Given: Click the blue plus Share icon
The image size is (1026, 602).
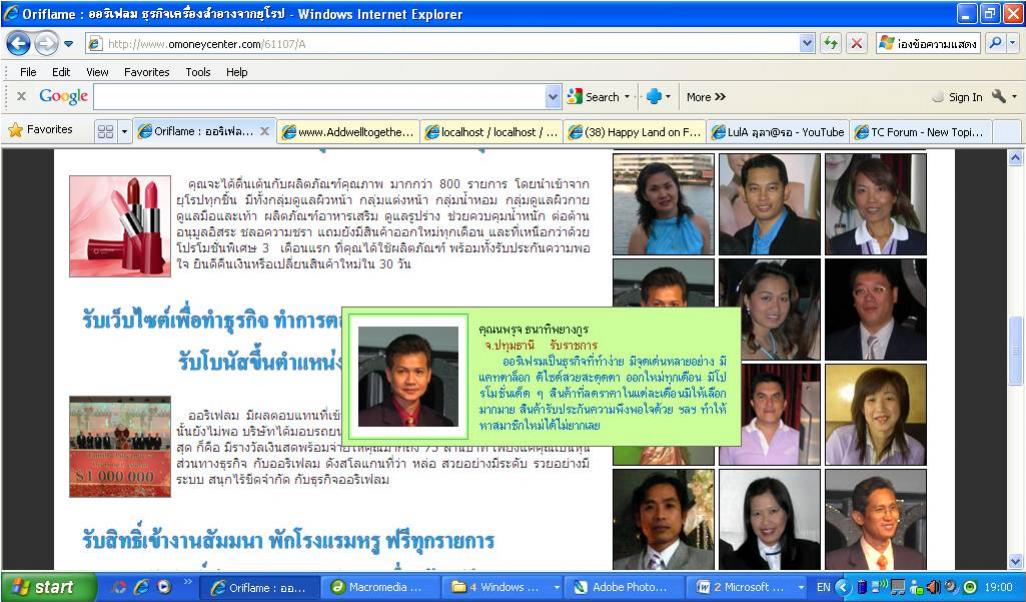Looking at the screenshot, I should click(654, 97).
